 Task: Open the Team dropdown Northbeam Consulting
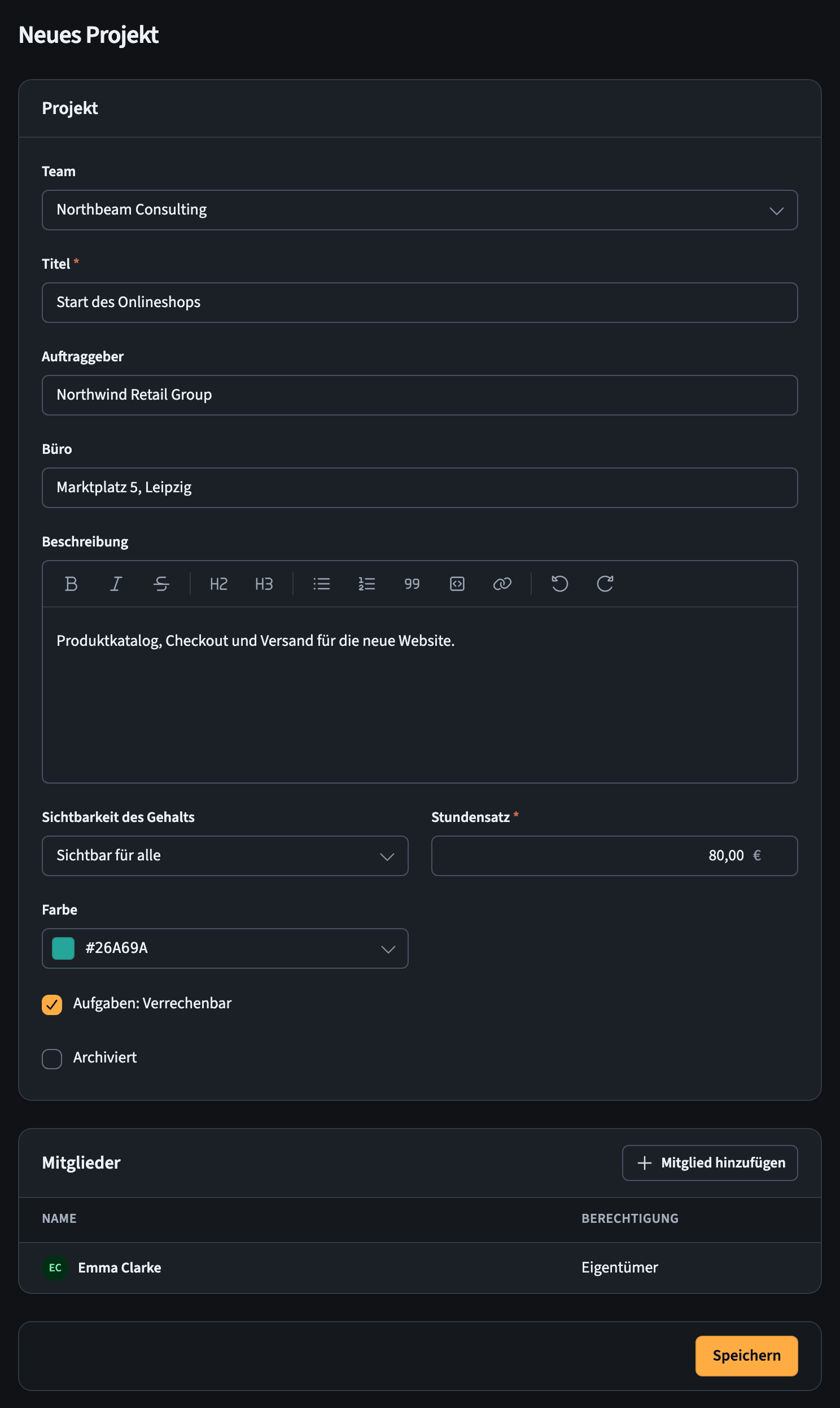(x=419, y=210)
